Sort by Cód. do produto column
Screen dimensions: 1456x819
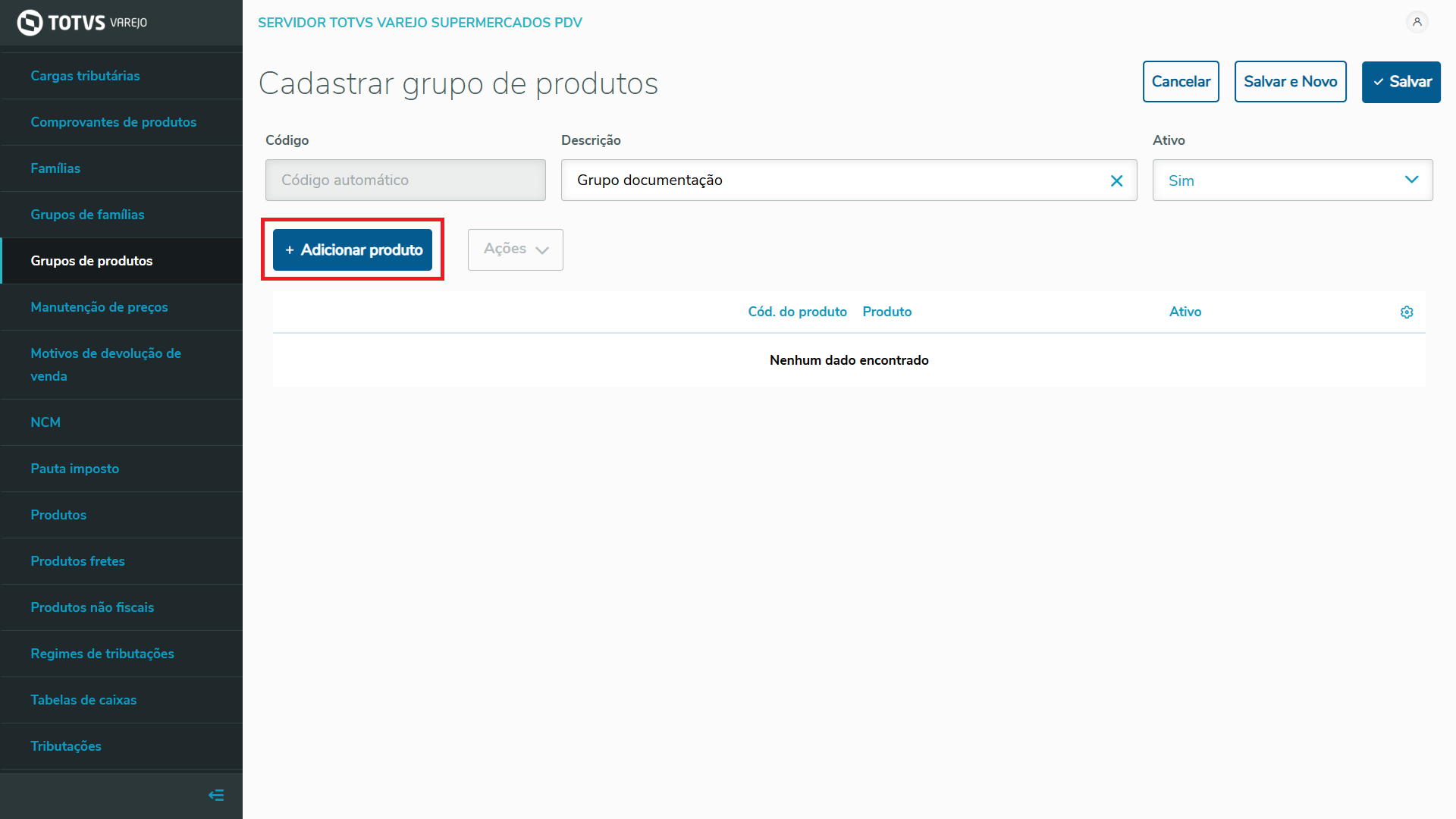[x=797, y=312]
